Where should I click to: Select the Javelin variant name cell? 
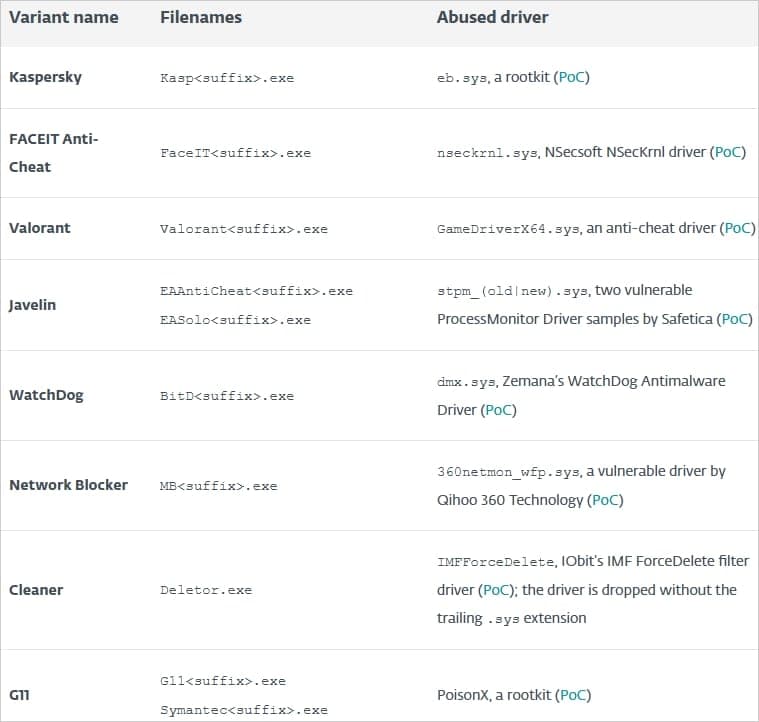[x=32, y=305]
